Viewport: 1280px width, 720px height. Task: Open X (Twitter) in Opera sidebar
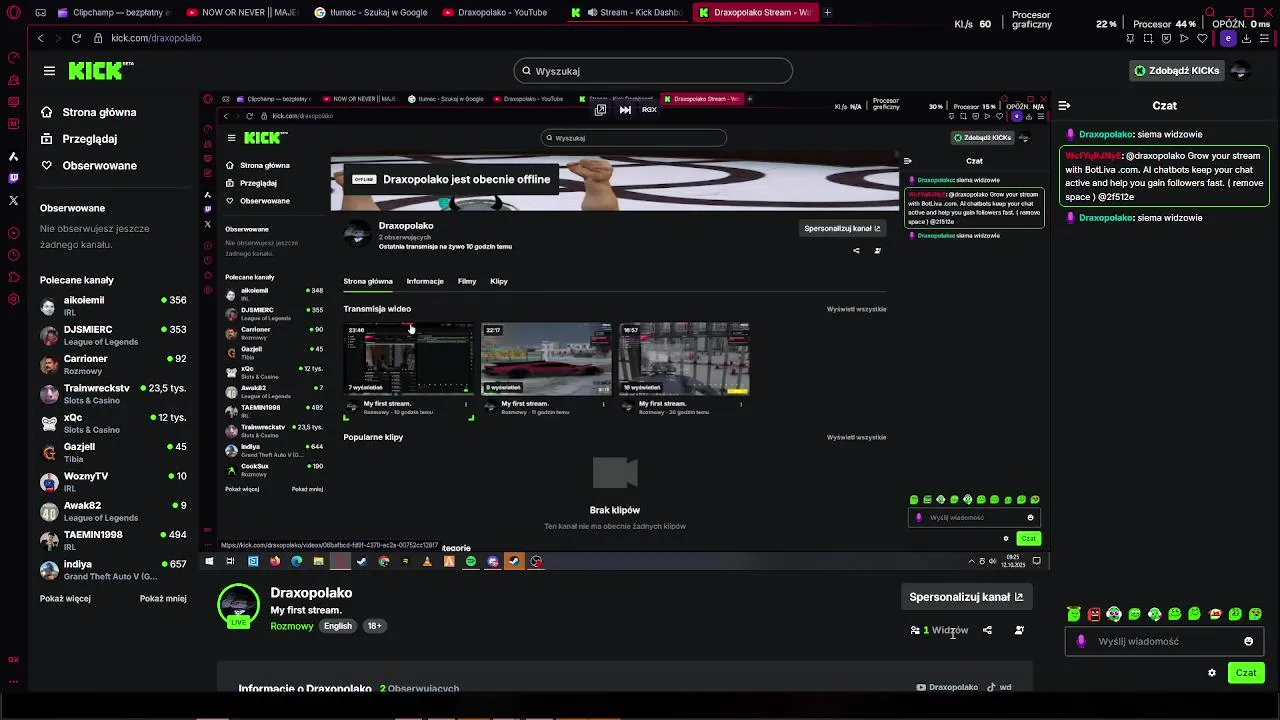[13, 200]
